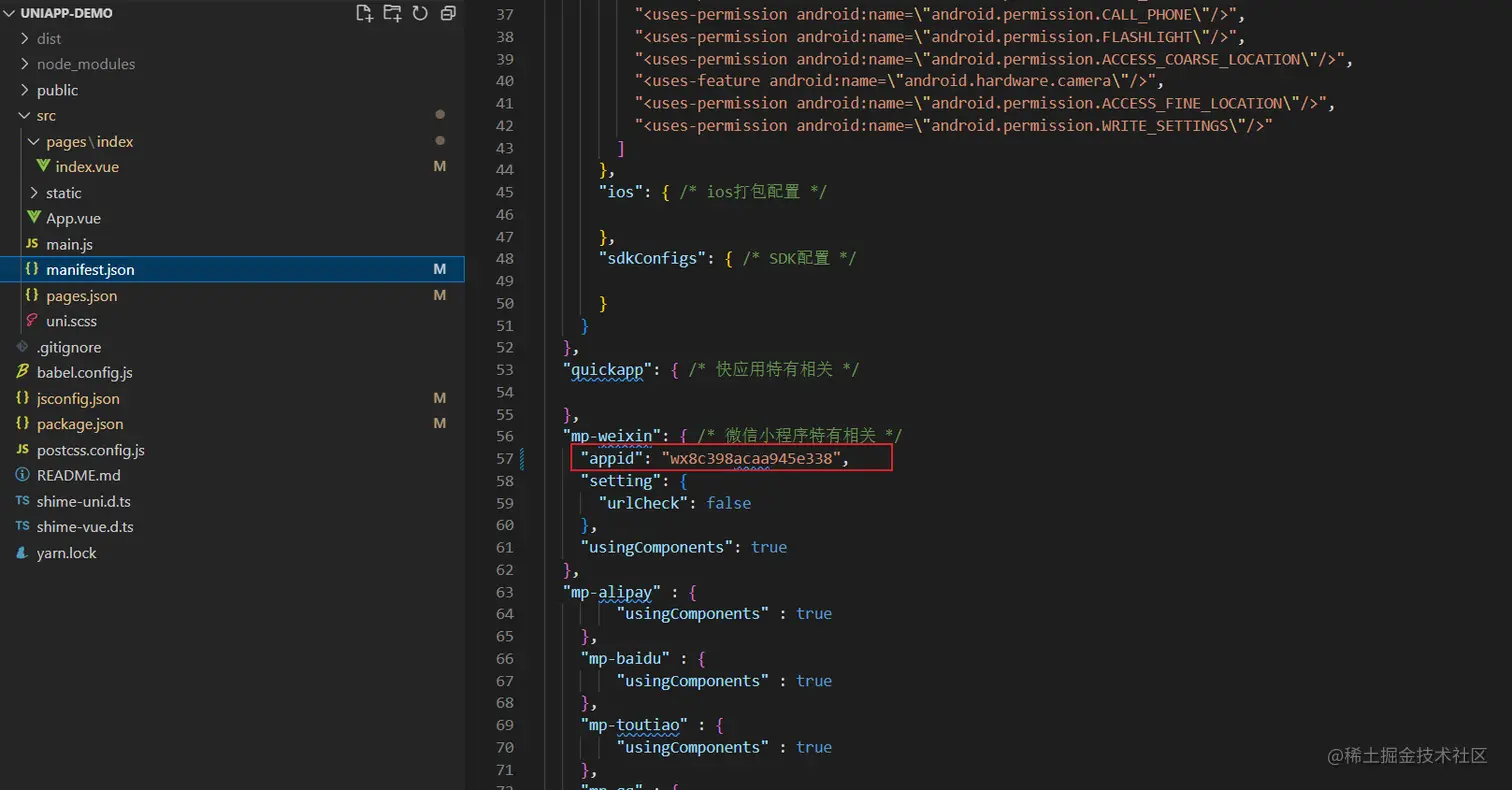Click the Vue icon beside index.vue
This screenshot has width=1512, height=790.
click(43, 167)
